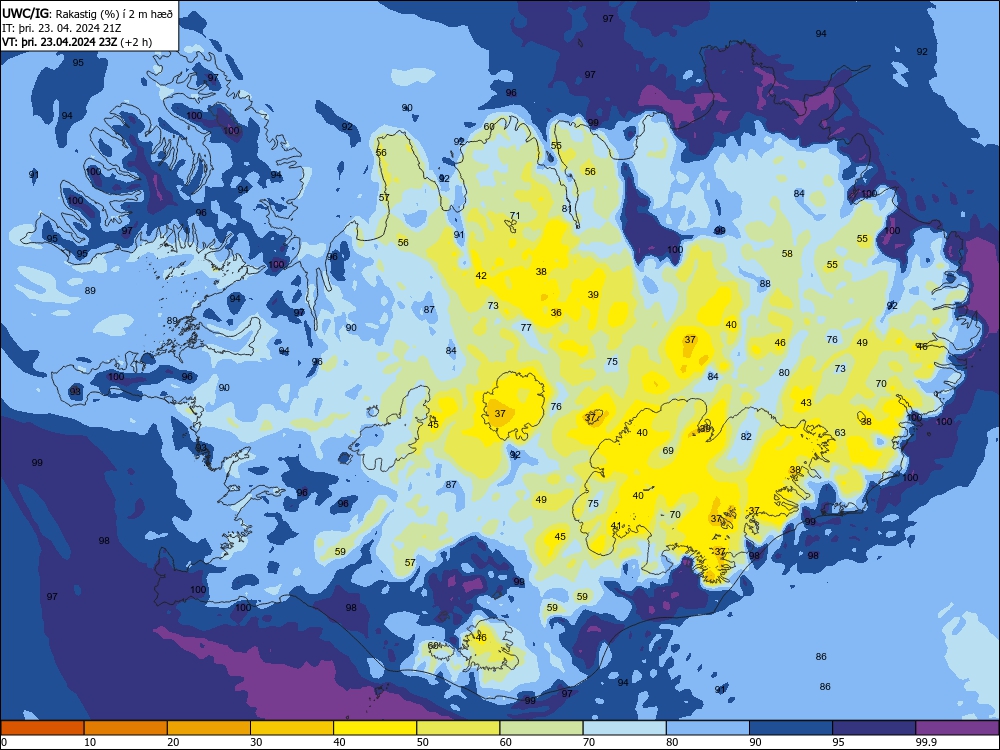Click the legend tick label '10'
The image size is (1000, 750).
90,742
